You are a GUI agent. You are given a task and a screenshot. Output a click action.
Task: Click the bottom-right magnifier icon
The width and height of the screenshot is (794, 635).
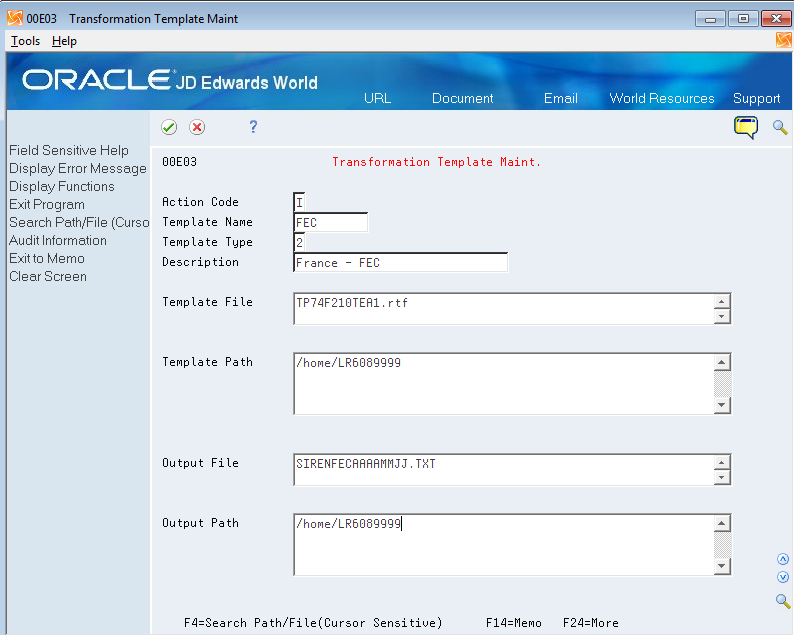(783, 601)
